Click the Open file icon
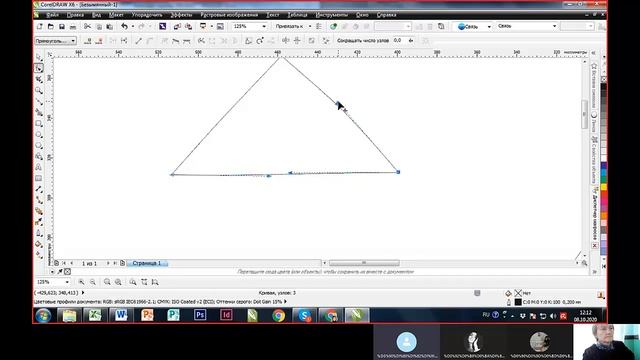The width and height of the screenshot is (640, 360). (51, 27)
